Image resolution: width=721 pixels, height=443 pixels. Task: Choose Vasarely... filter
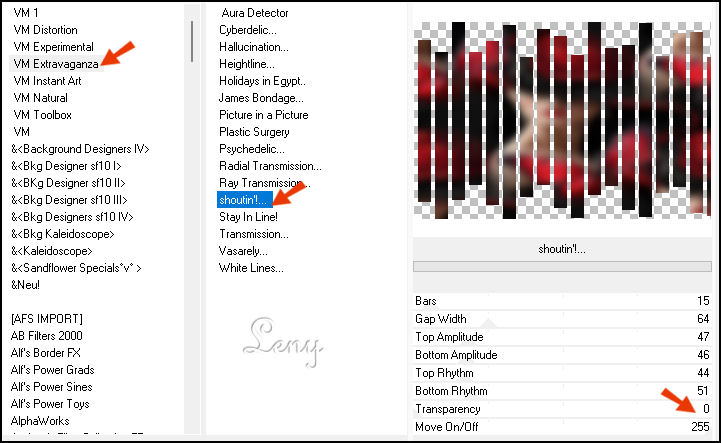point(243,251)
